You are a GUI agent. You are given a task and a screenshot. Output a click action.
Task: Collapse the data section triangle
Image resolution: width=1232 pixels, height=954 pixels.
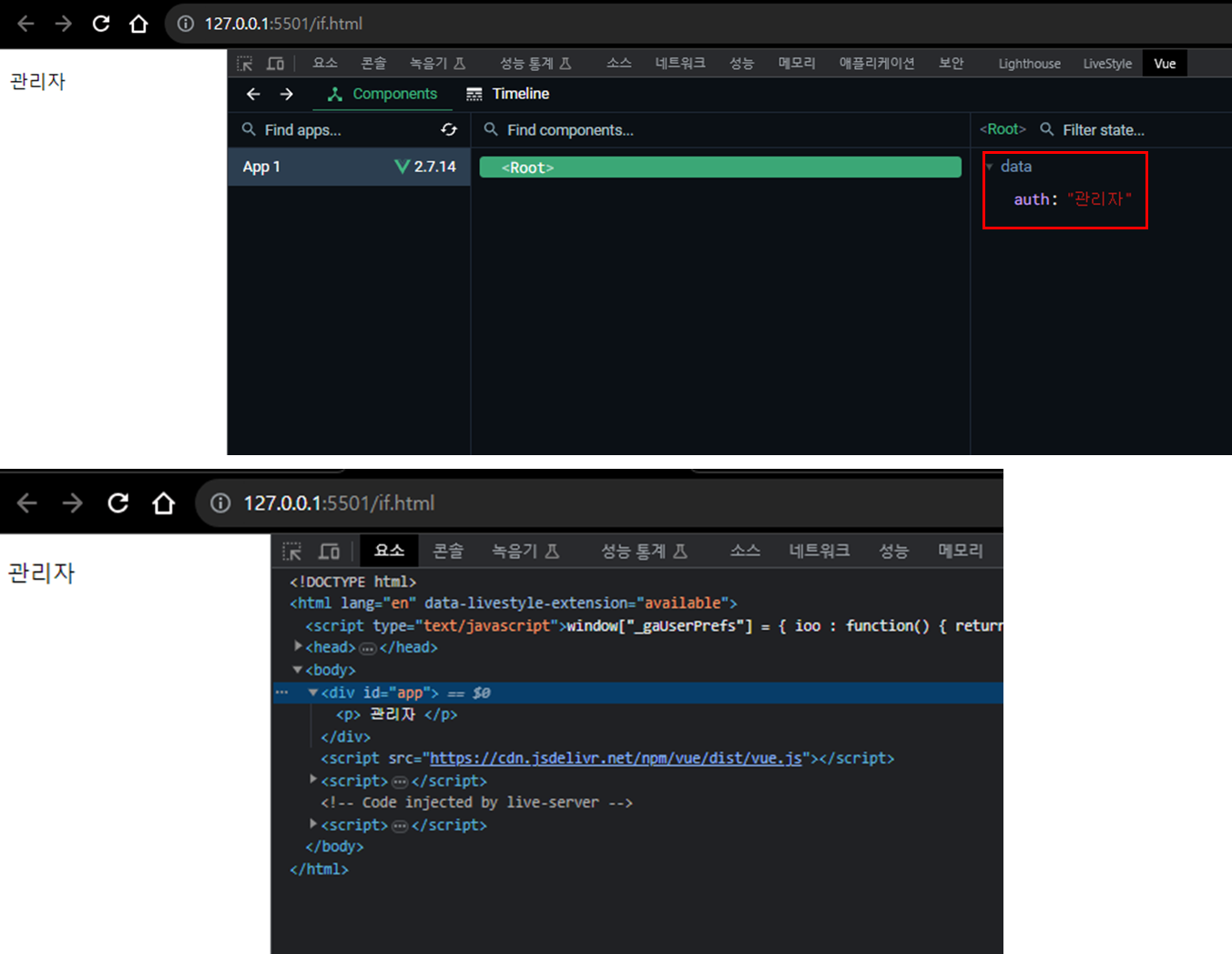point(989,167)
